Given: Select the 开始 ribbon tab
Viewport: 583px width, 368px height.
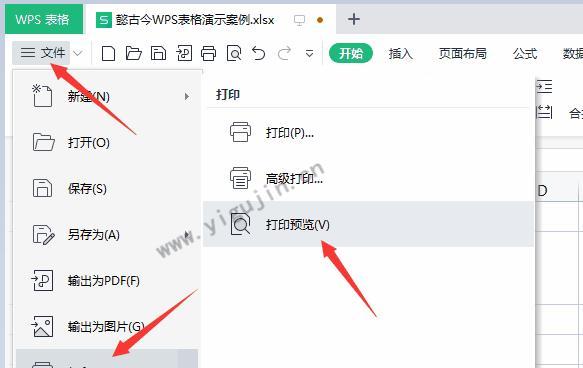Looking at the screenshot, I should click(351, 53).
